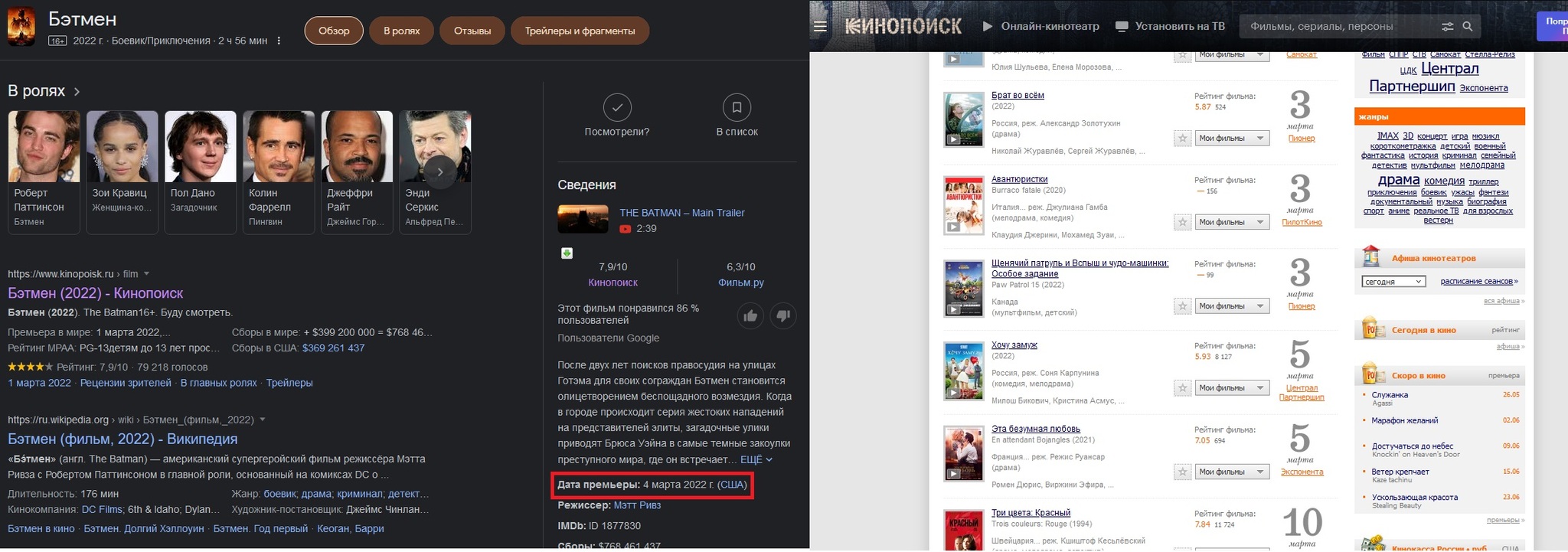Open Установить на ТВ menu item

click(x=1180, y=26)
